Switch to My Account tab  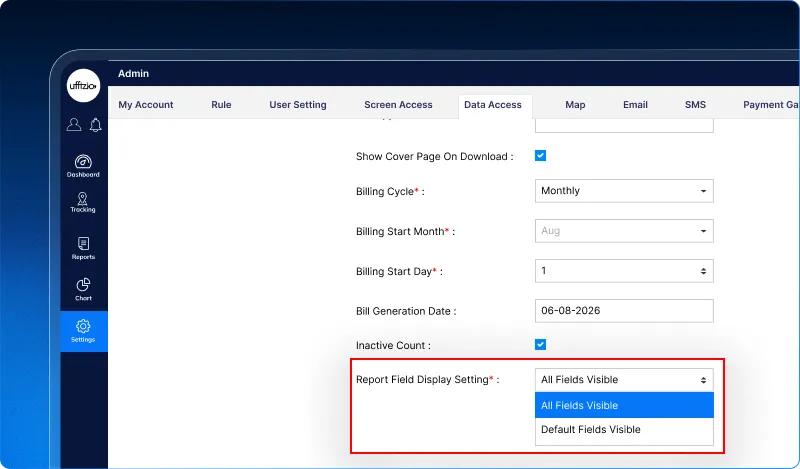(x=146, y=105)
